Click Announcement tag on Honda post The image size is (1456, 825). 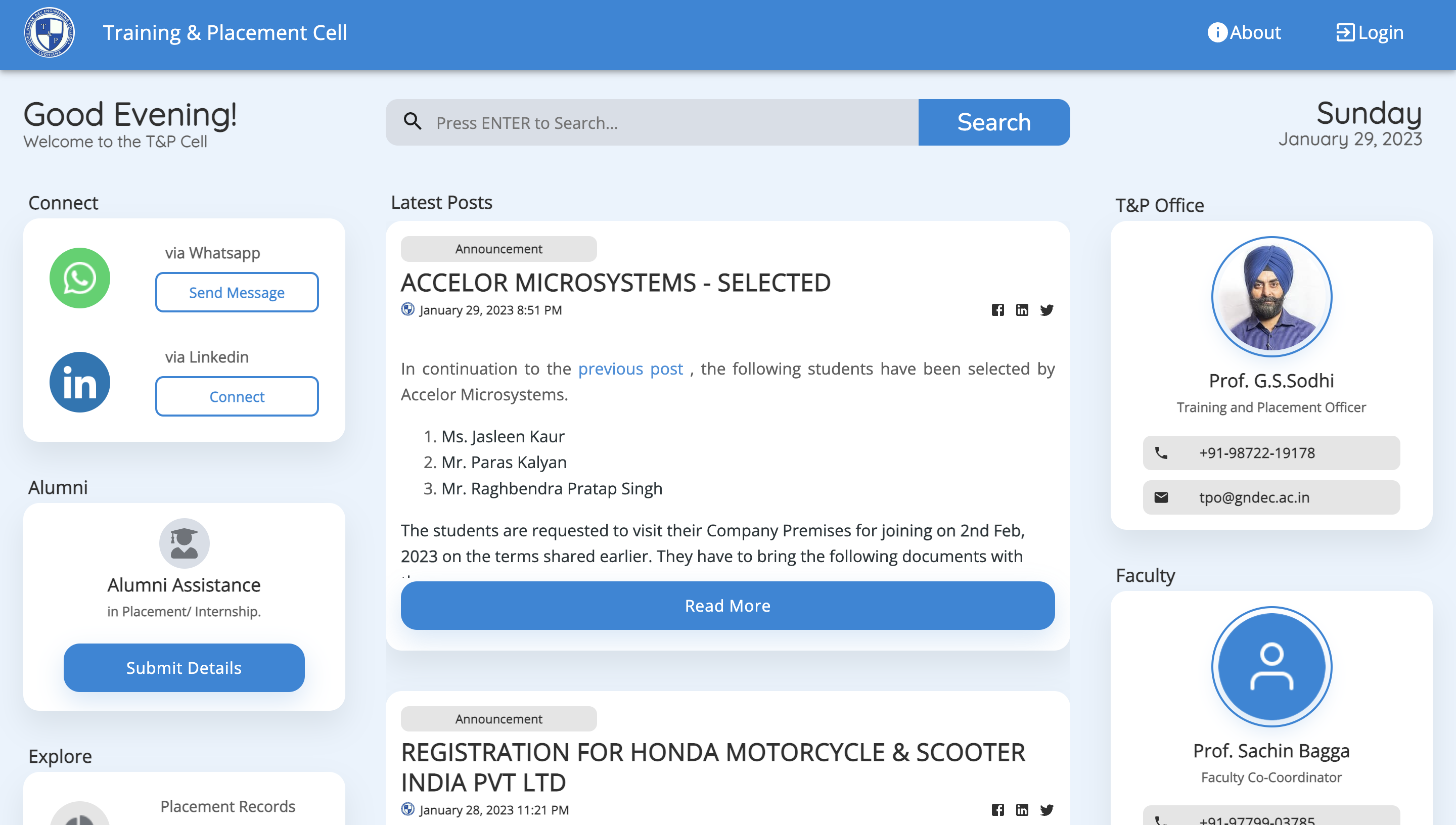point(498,718)
